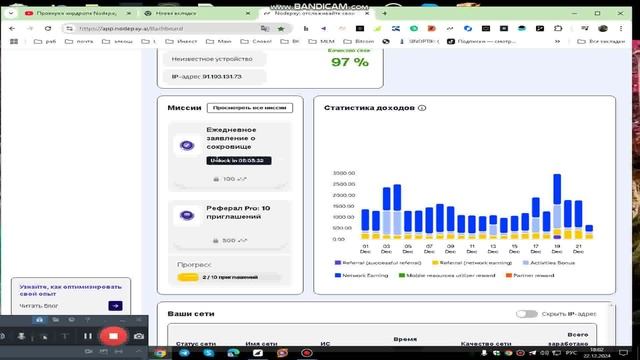640x360 pixels.
Task: Click the microphone icon in the system tray
Action: (484, 353)
